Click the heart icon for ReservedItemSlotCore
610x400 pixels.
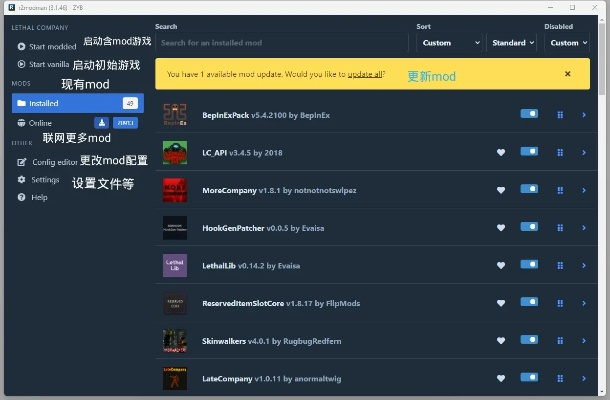(x=501, y=303)
